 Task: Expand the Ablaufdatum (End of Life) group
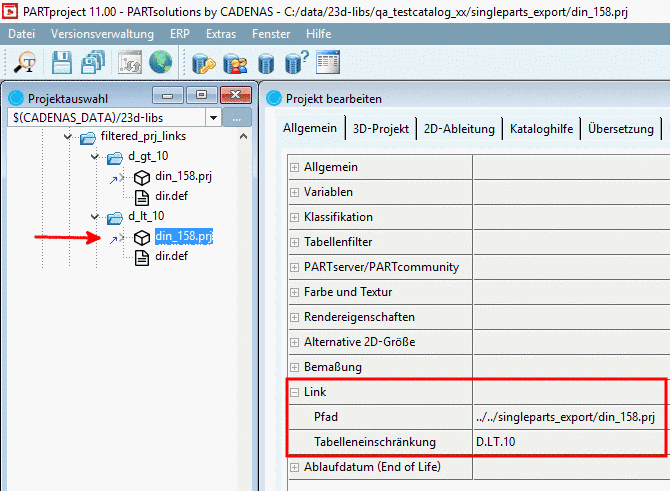tap(294, 467)
